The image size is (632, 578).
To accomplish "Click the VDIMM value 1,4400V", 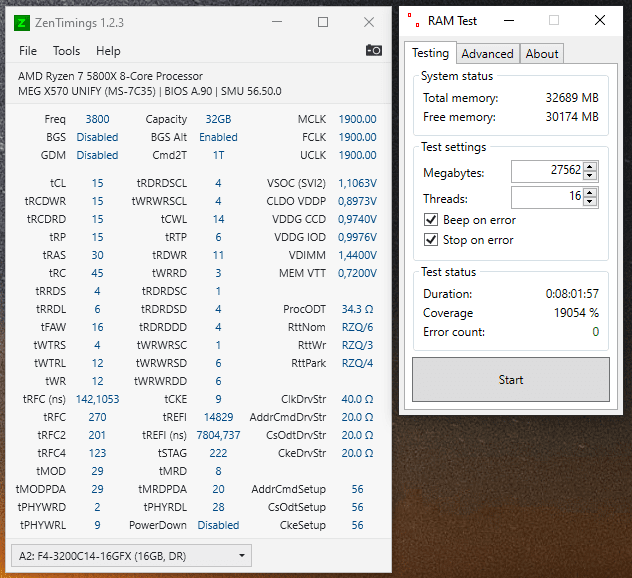I will pos(357,255).
